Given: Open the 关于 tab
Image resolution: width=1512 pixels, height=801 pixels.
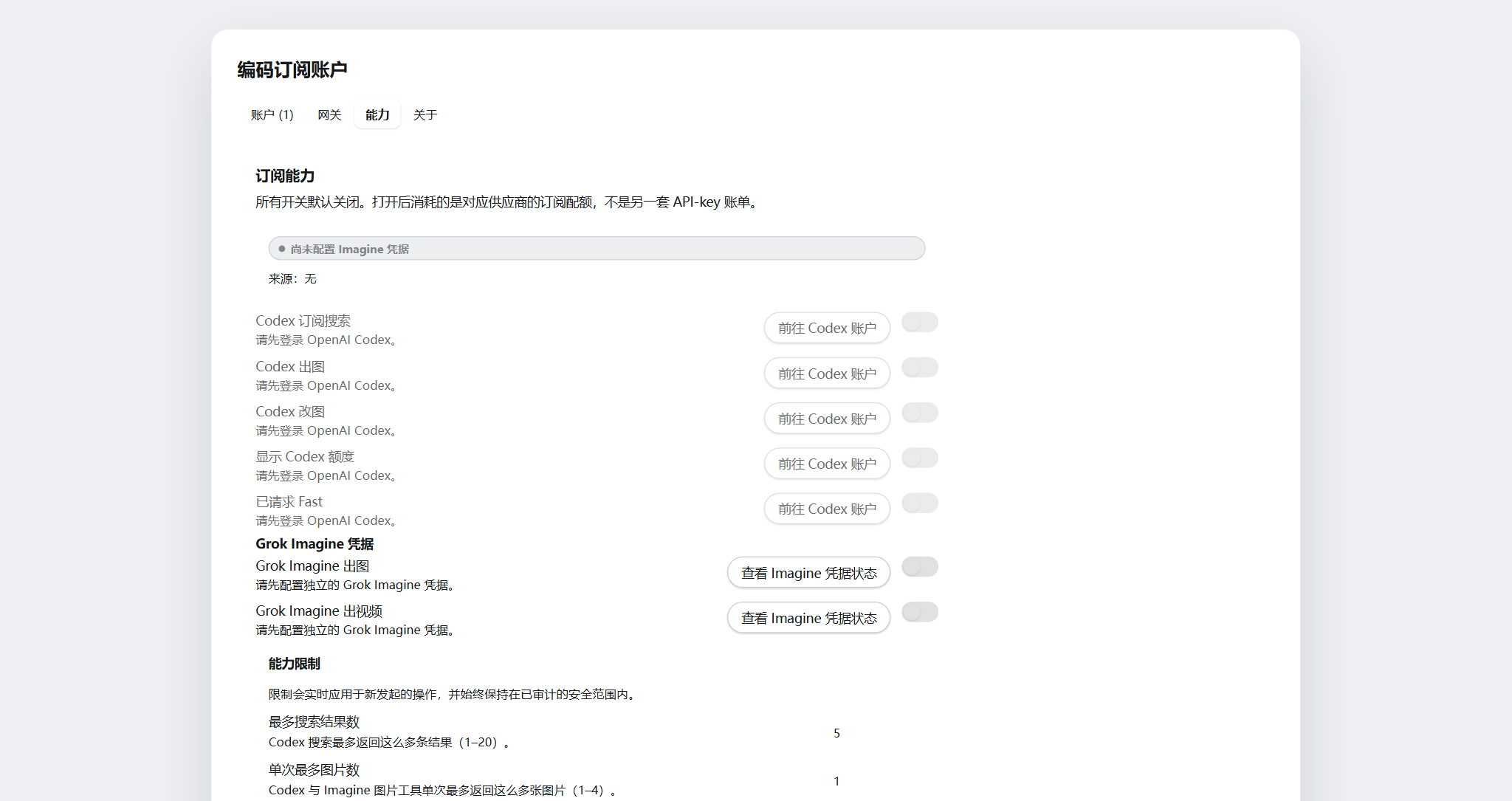Looking at the screenshot, I should click(425, 115).
